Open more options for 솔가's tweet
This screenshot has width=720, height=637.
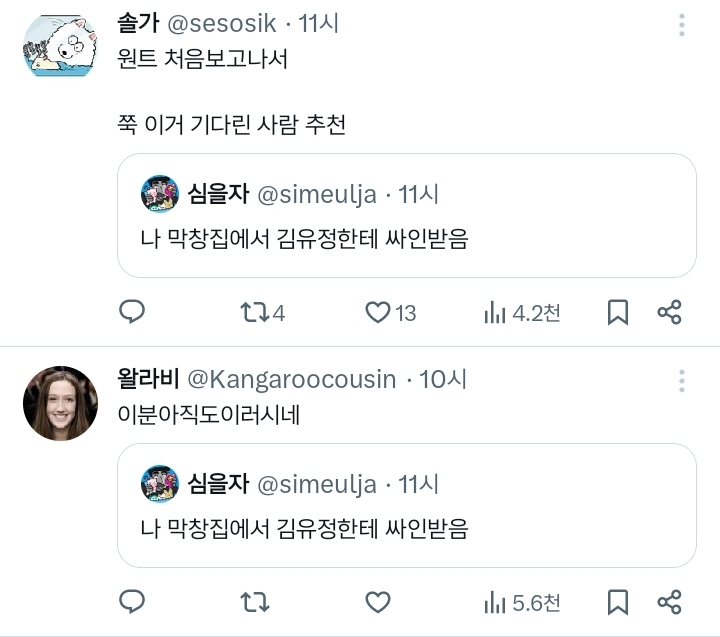pyautogui.click(x=682, y=26)
